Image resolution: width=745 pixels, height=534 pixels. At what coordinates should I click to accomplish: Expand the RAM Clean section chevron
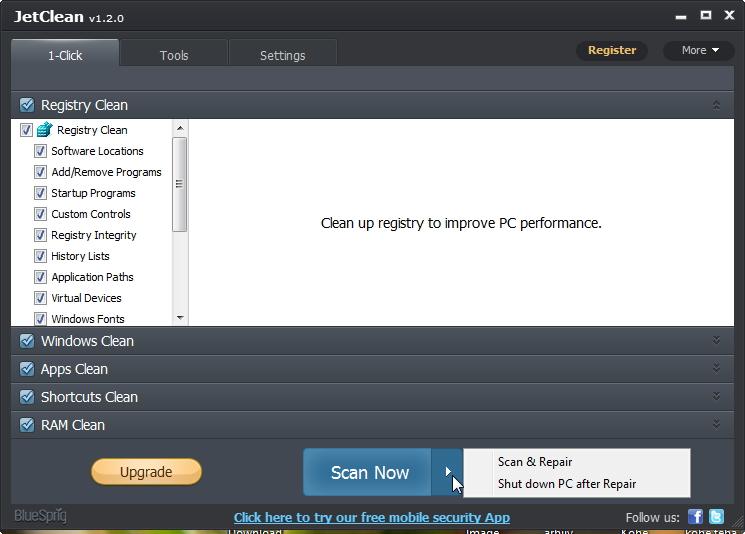[x=716, y=425]
